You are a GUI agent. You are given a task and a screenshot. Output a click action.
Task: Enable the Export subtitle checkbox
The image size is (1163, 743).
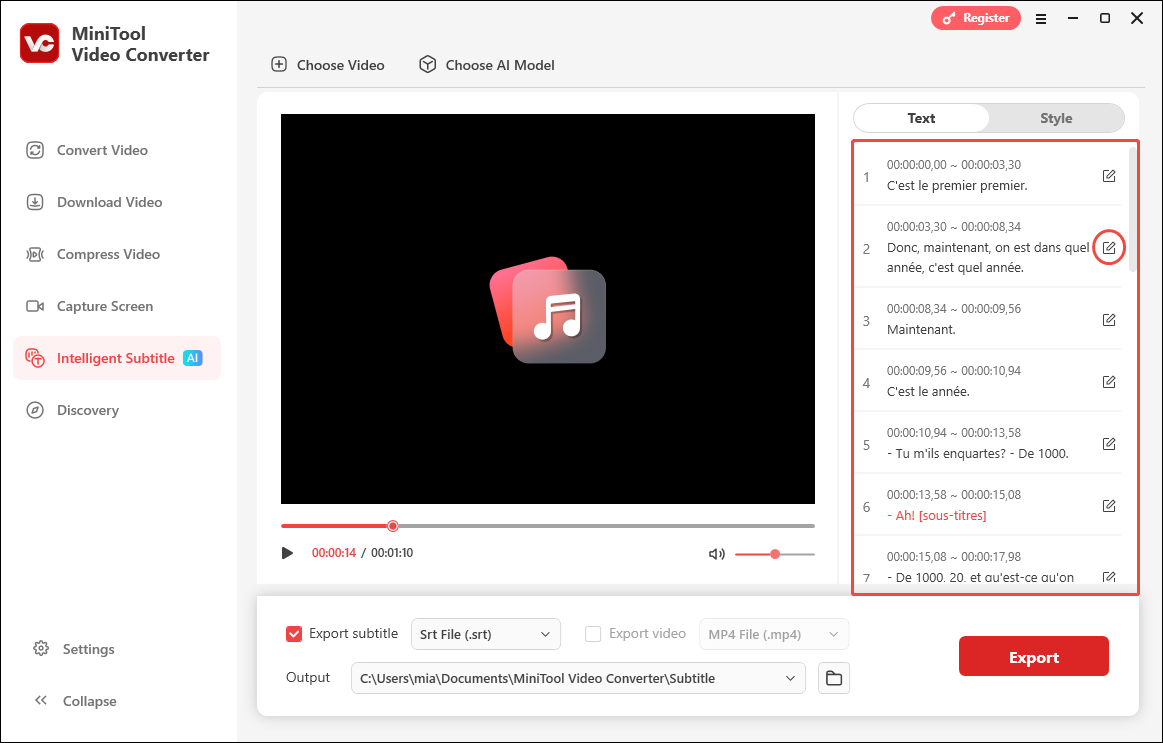pos(294,633)
